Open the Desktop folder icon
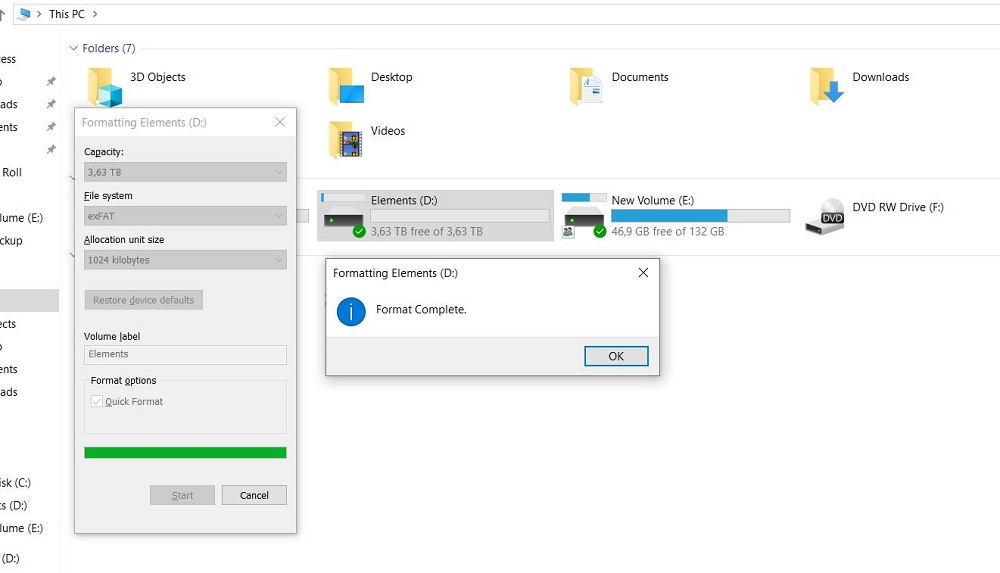Image resolution: width=1000 pixels, height=573 pixels. (x=346, y=86)
